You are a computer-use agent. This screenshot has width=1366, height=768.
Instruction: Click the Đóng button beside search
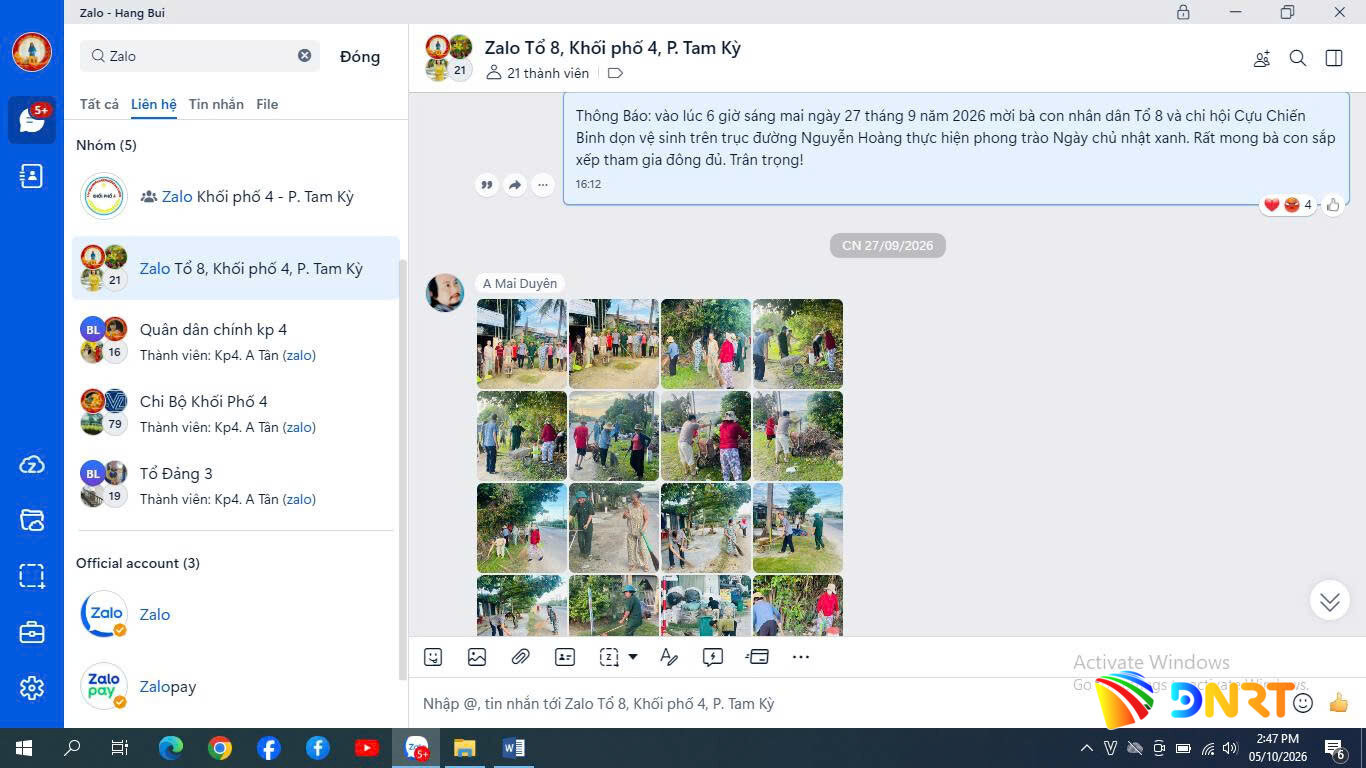click(360, 57)
